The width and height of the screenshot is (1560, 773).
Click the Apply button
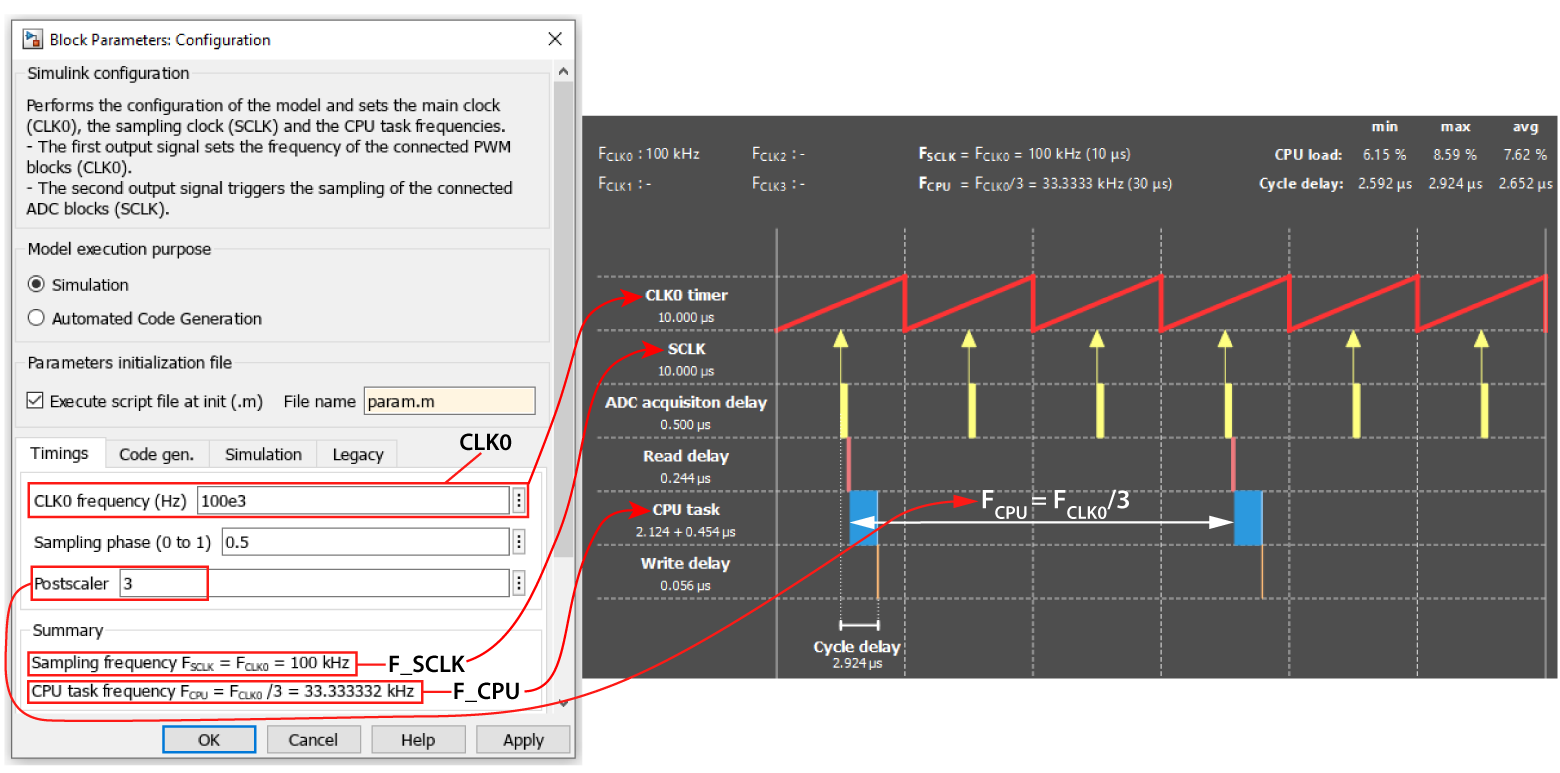point(523,740)
